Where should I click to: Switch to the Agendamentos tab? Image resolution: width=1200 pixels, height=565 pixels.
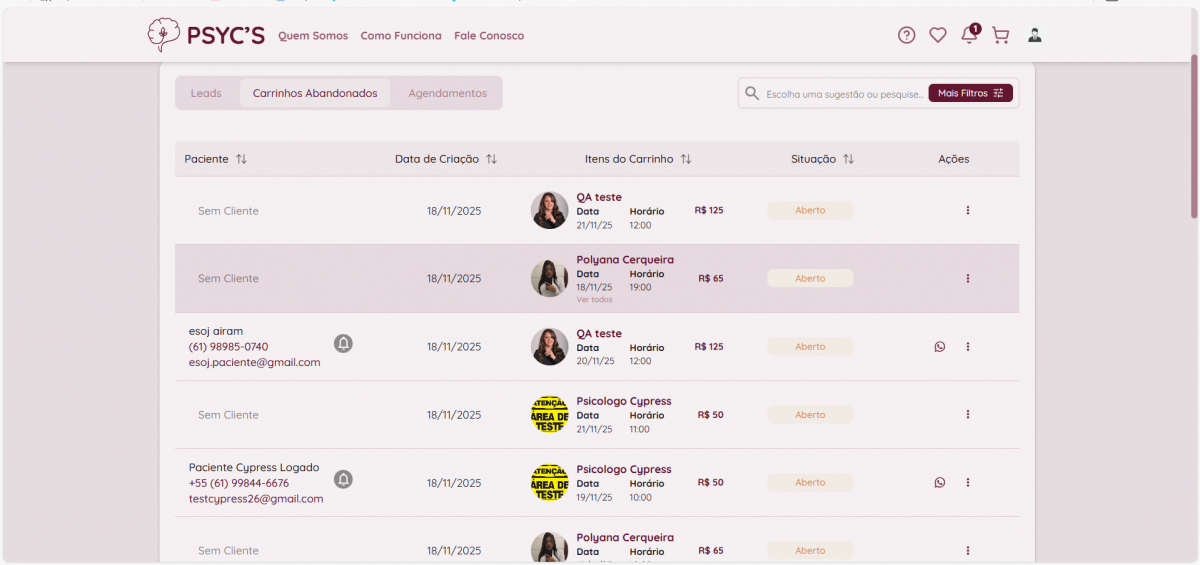(447, 93)
